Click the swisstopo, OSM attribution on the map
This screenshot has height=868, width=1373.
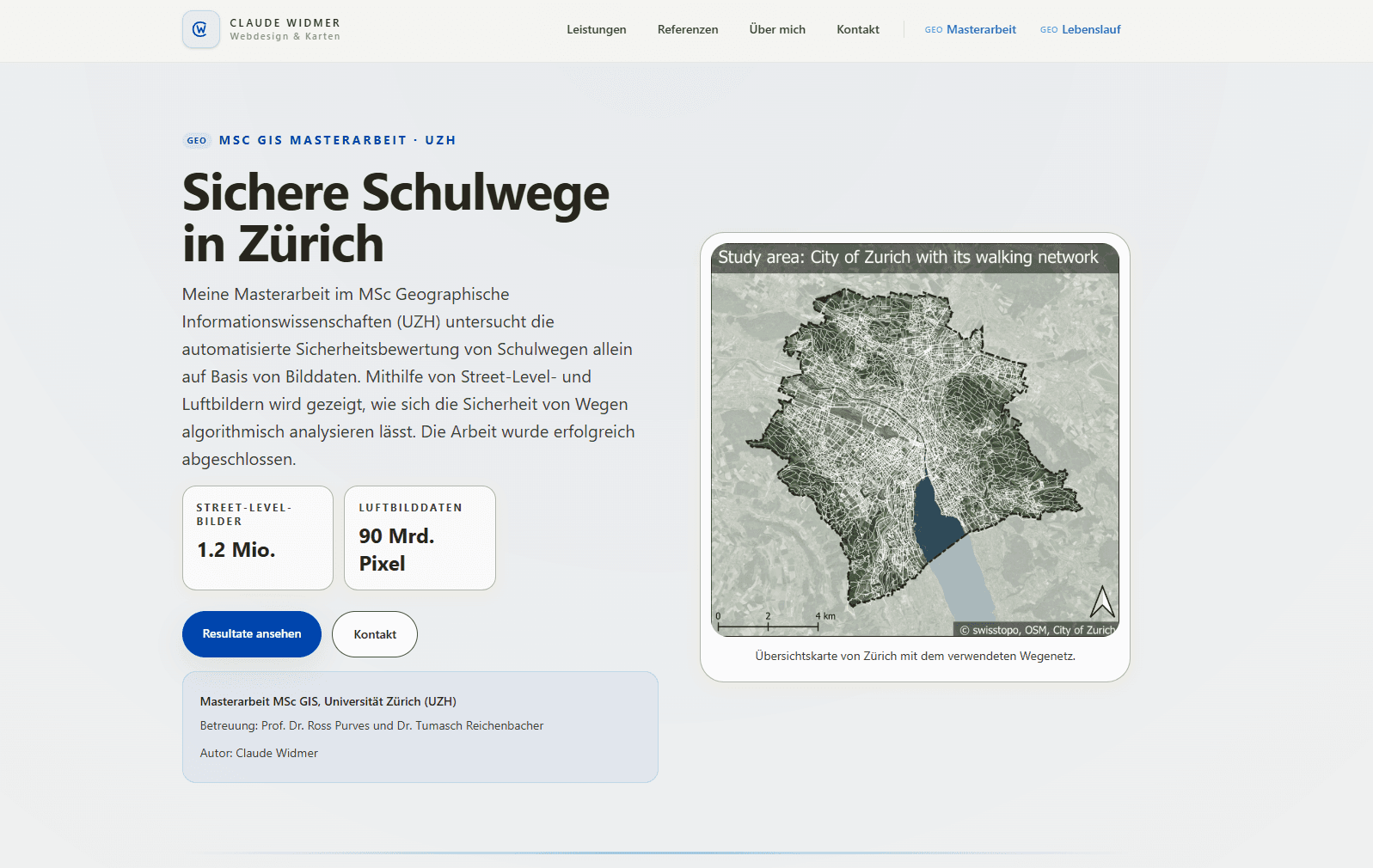click(x=1037, y=630)
